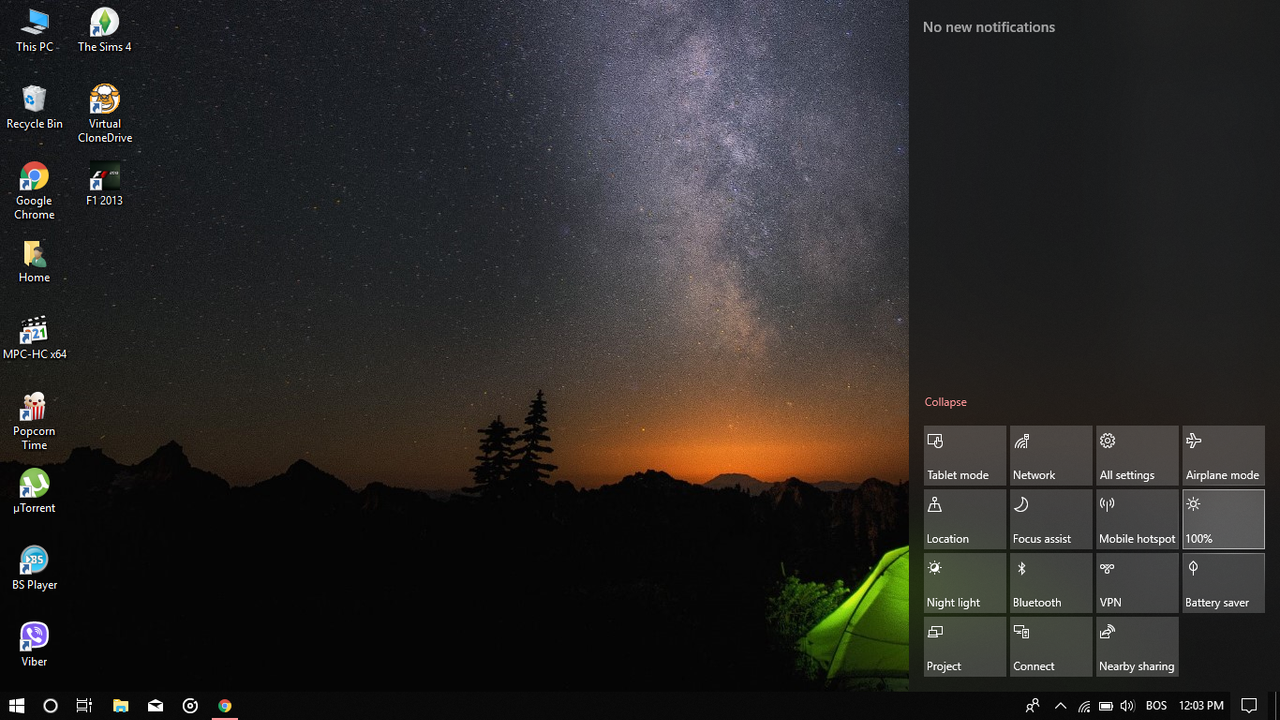This screenshot has width=1280, height=720.
Task: Open Task View in taskbar
Action: 84,706
